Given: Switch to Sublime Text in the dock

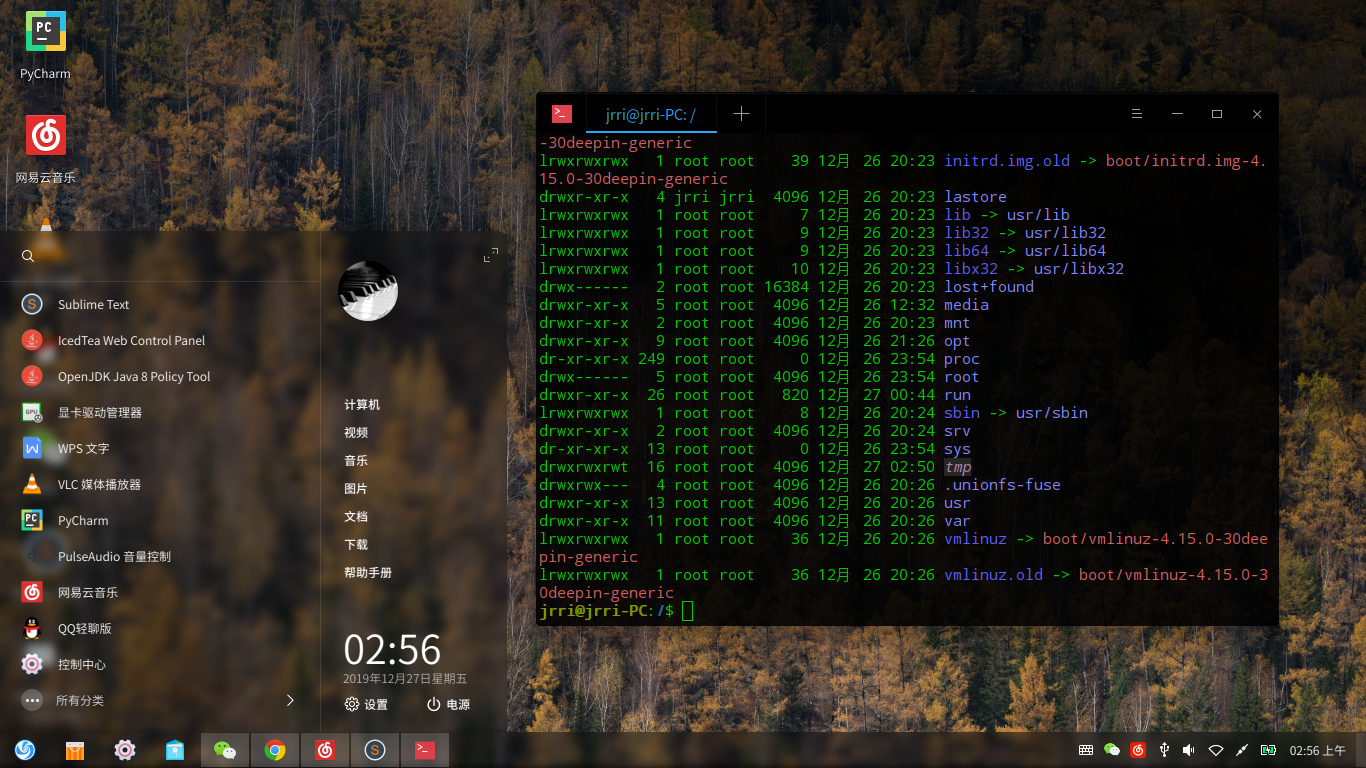Looking at the screenshot, I should click(375, 749).
